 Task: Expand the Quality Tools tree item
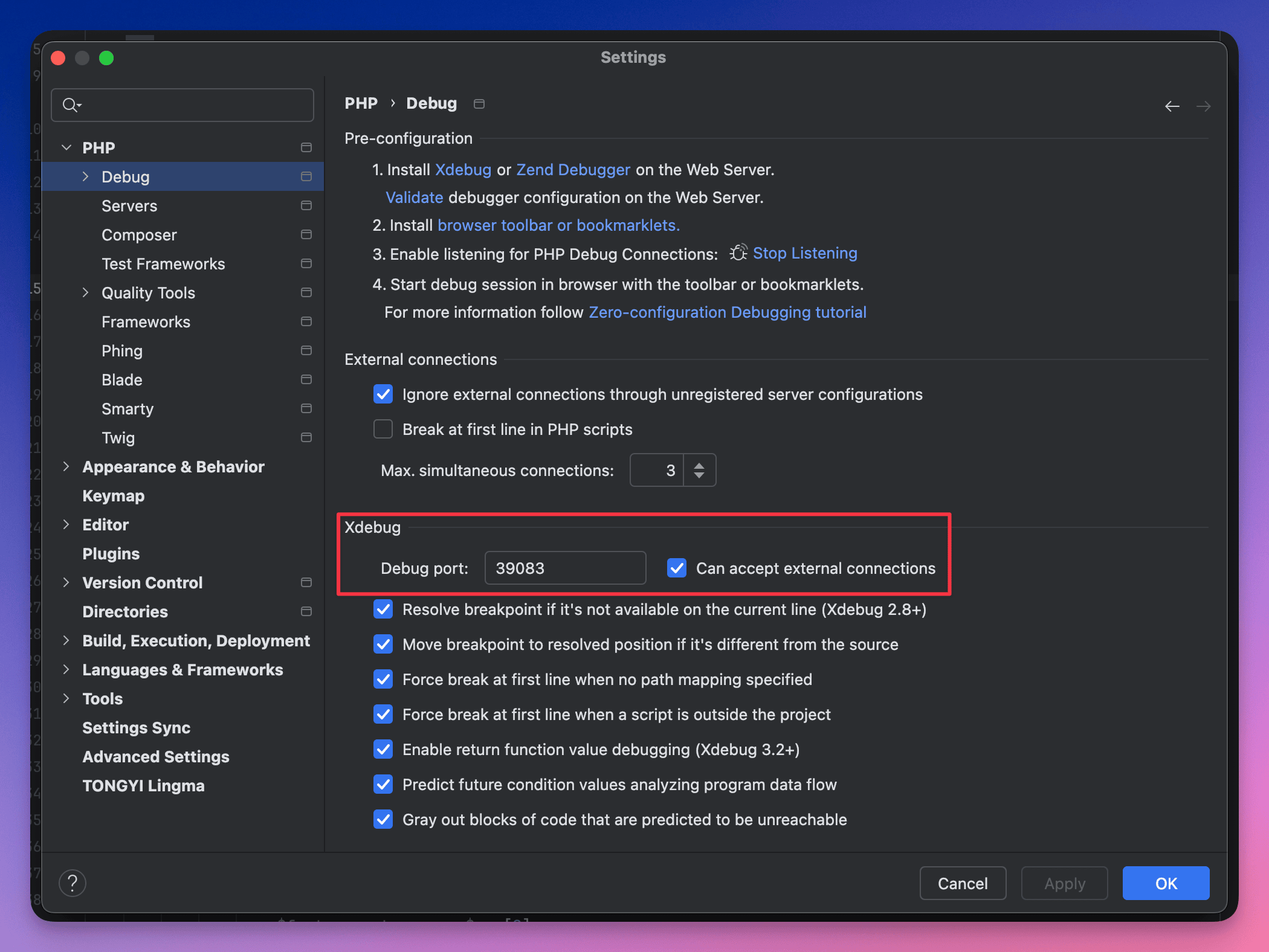(x=86, y=292)
